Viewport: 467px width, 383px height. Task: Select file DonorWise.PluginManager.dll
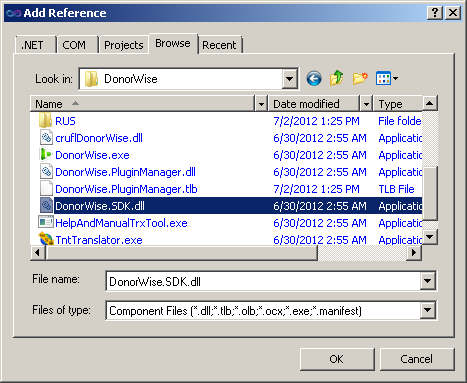click(125, 172)
